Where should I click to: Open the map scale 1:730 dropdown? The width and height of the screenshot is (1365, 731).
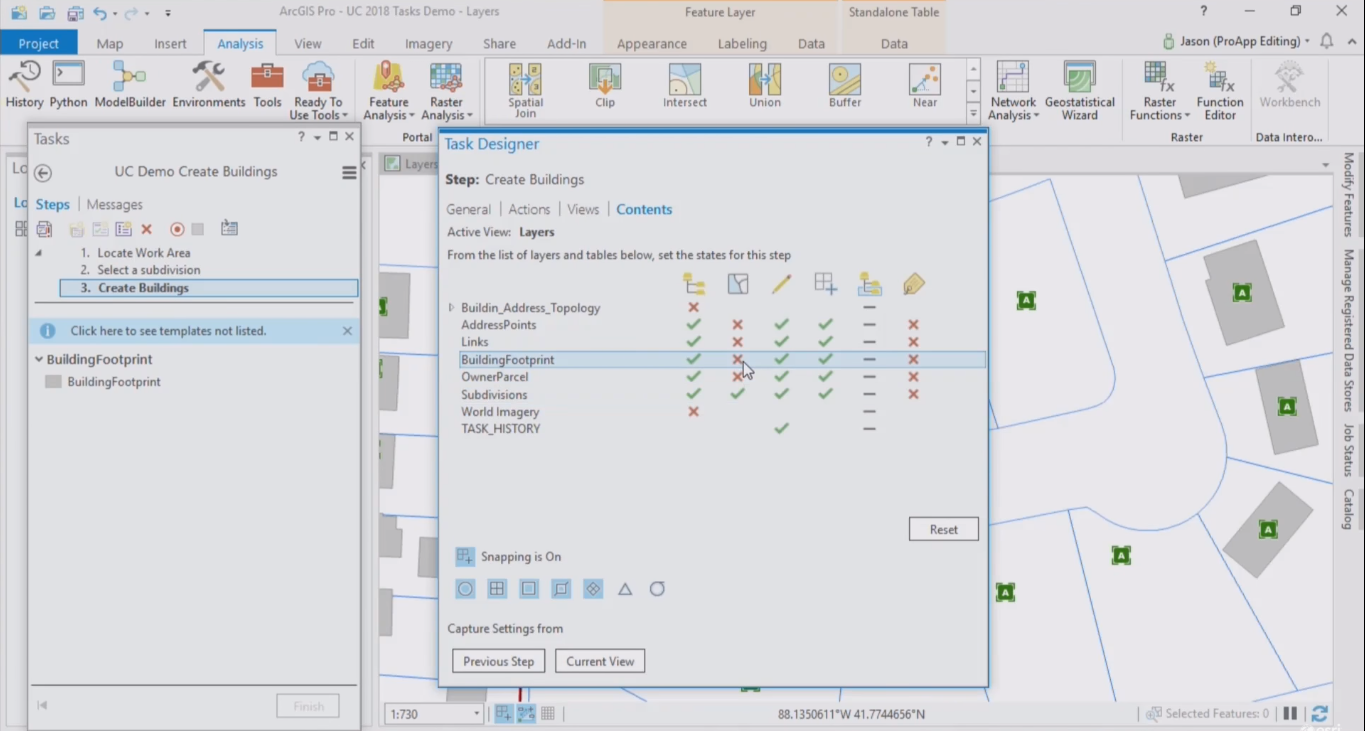tap(477, 714)
